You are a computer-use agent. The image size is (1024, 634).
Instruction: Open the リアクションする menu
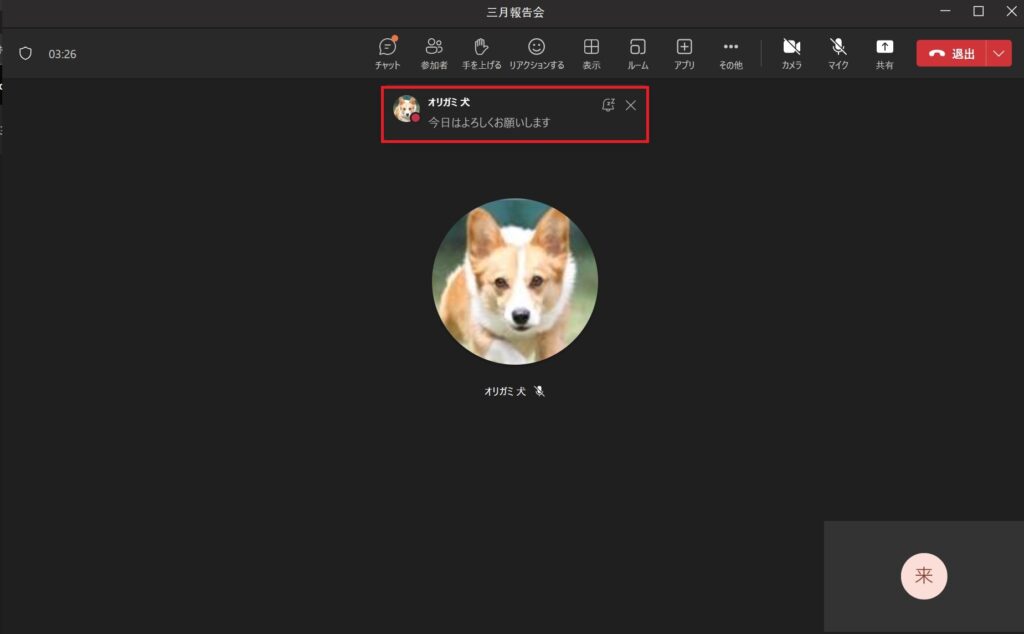(536, 53)
